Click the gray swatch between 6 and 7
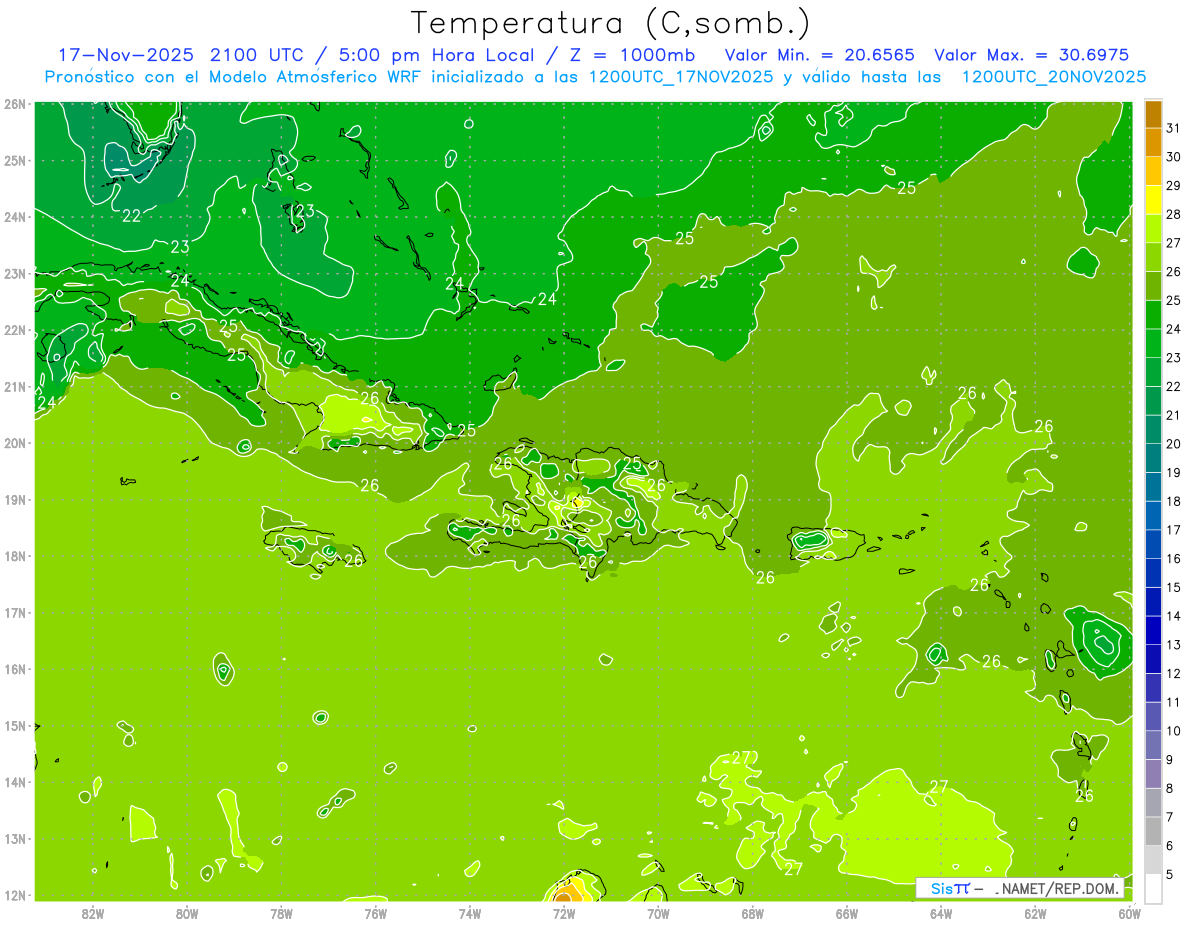 click(1154, 832)
